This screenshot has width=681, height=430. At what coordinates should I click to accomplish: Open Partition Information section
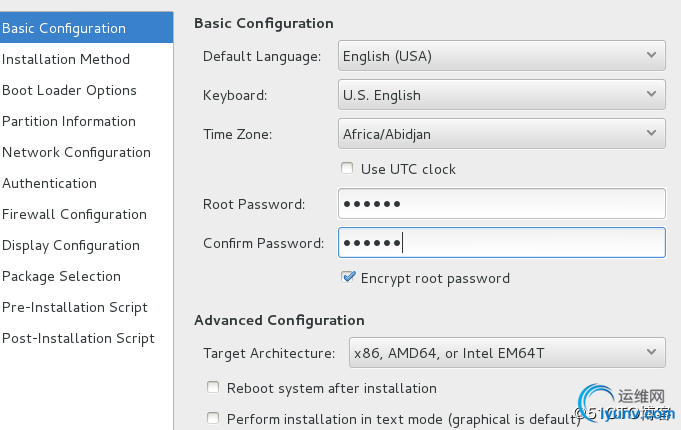tap(86, 121)
